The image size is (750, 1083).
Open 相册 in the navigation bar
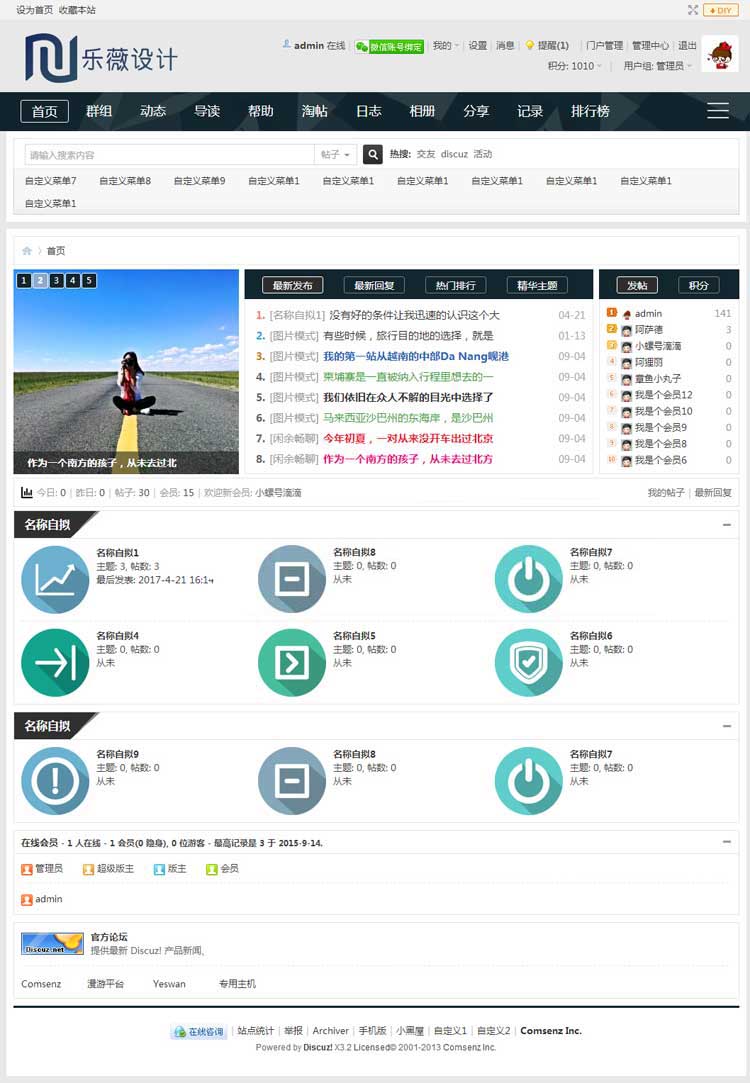coord(422,111)
